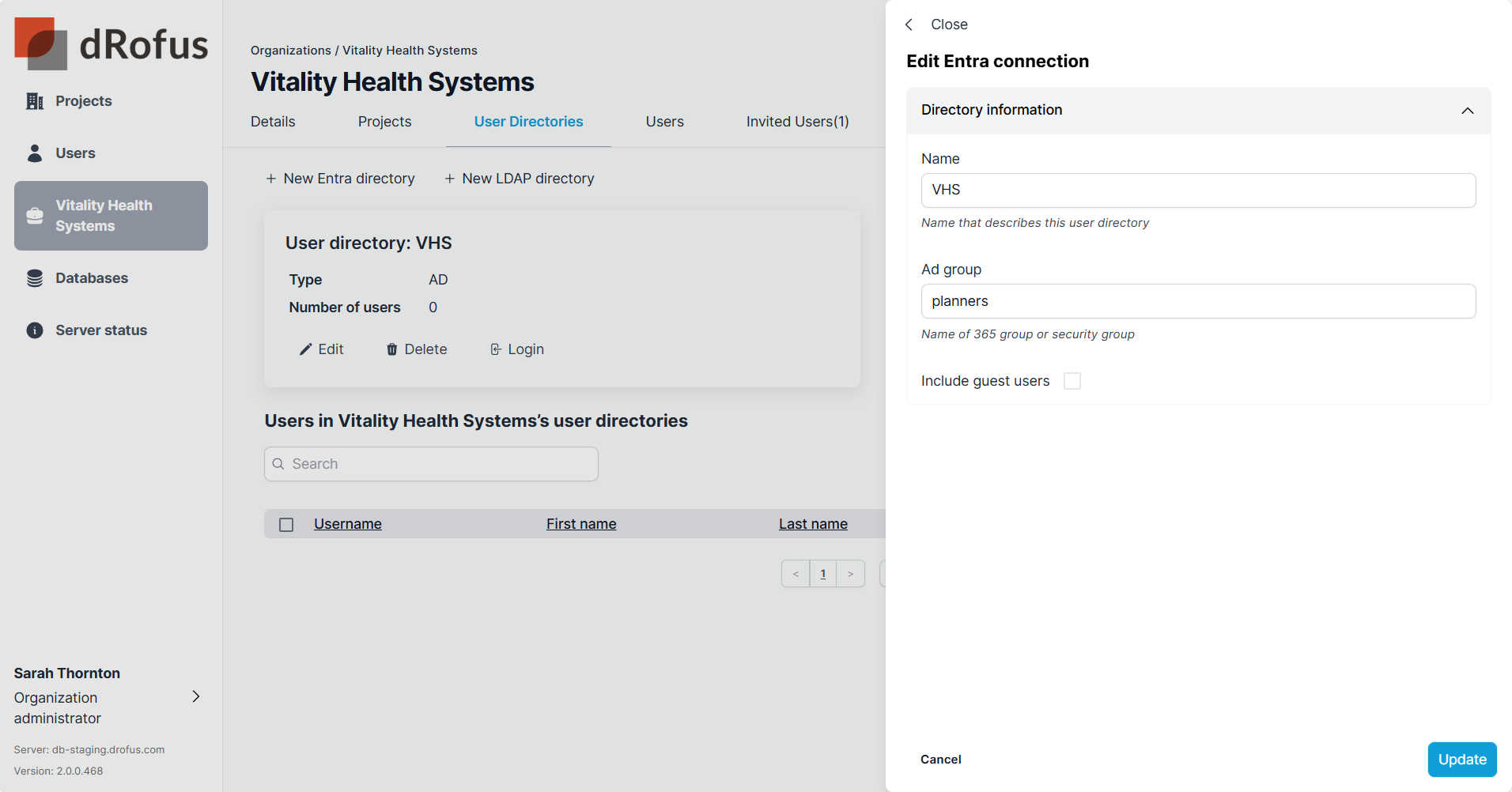This screenshot has width=1512, height=792.
Task: Collapse the Directory information section
Action: coord(1467,111)
